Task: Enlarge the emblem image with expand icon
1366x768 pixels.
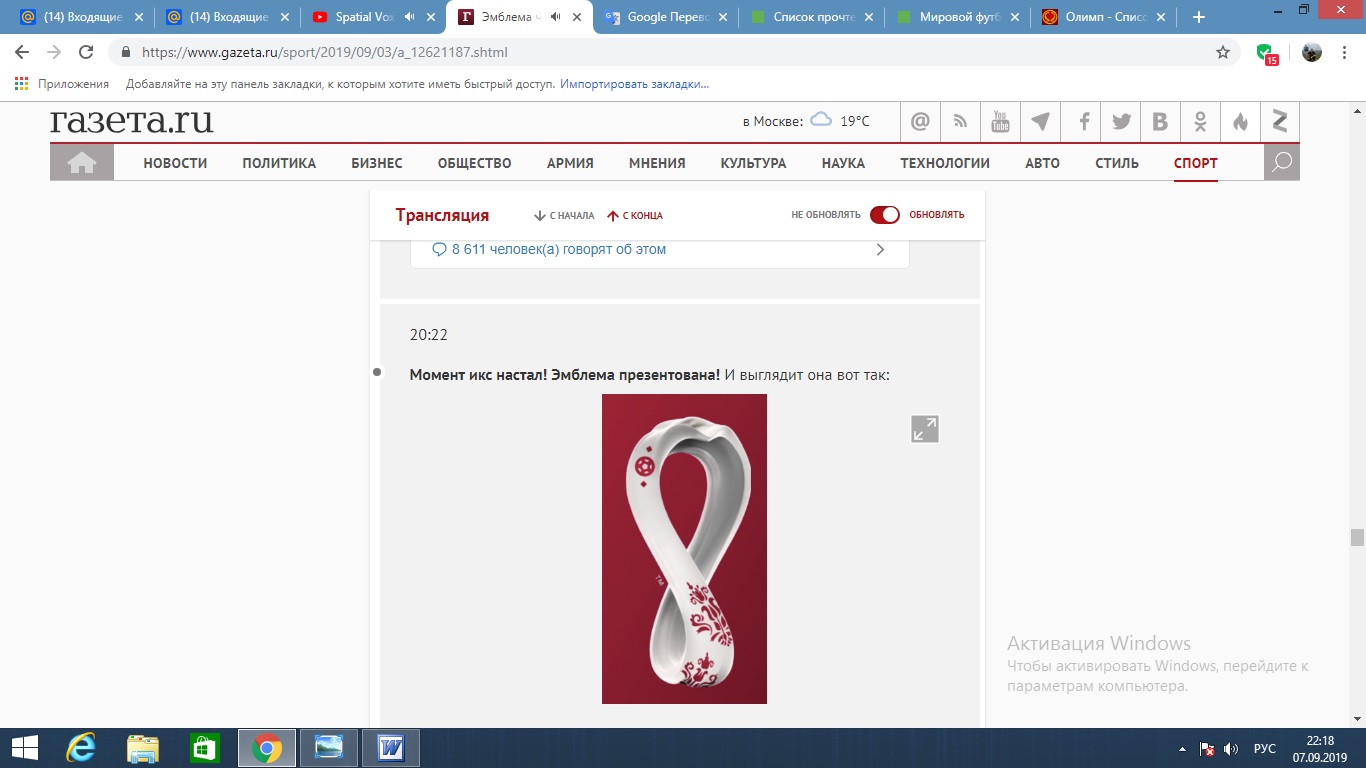Action: point(925,429)
